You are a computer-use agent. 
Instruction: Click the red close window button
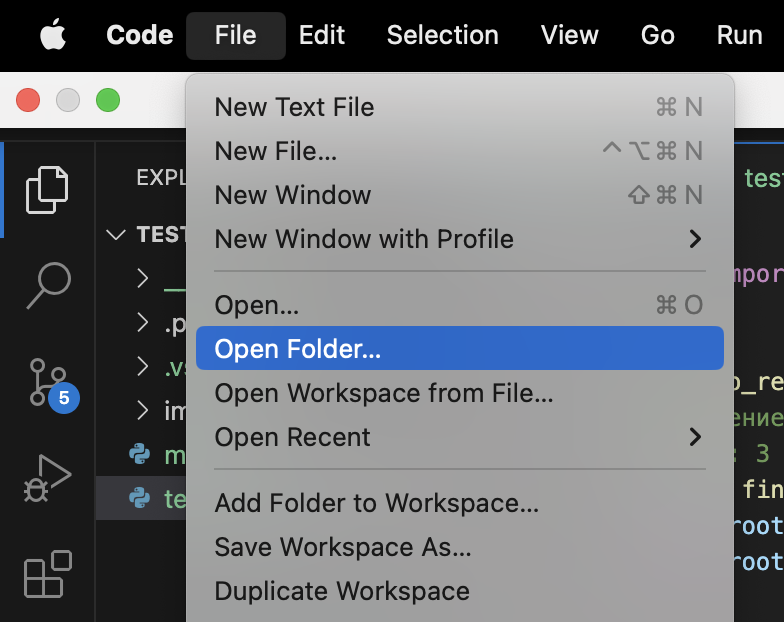click(28, 100)
